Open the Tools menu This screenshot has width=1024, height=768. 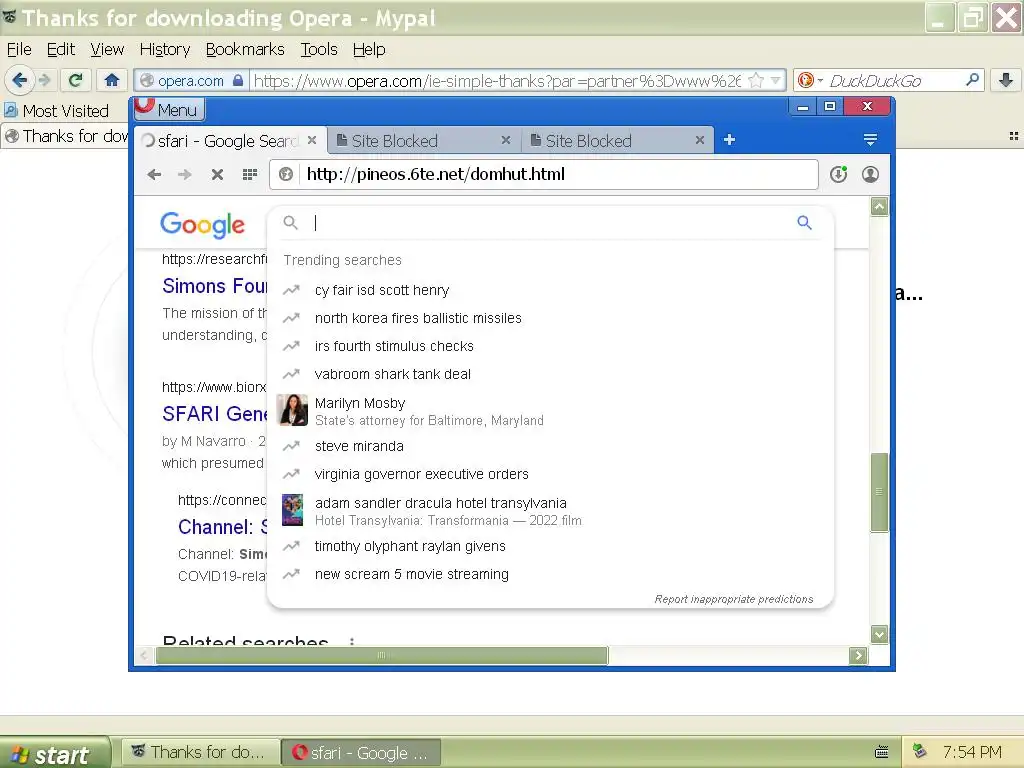click(319, 50)
